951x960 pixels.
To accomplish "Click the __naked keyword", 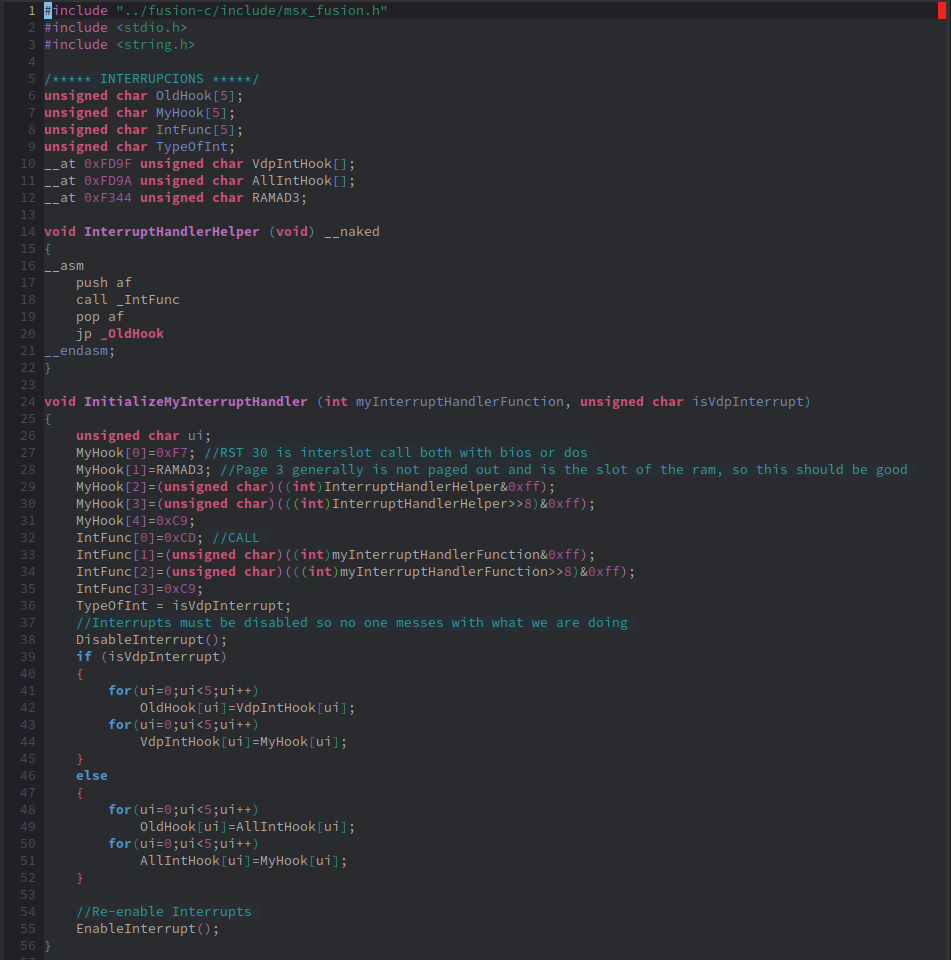I will coord(351,232).
